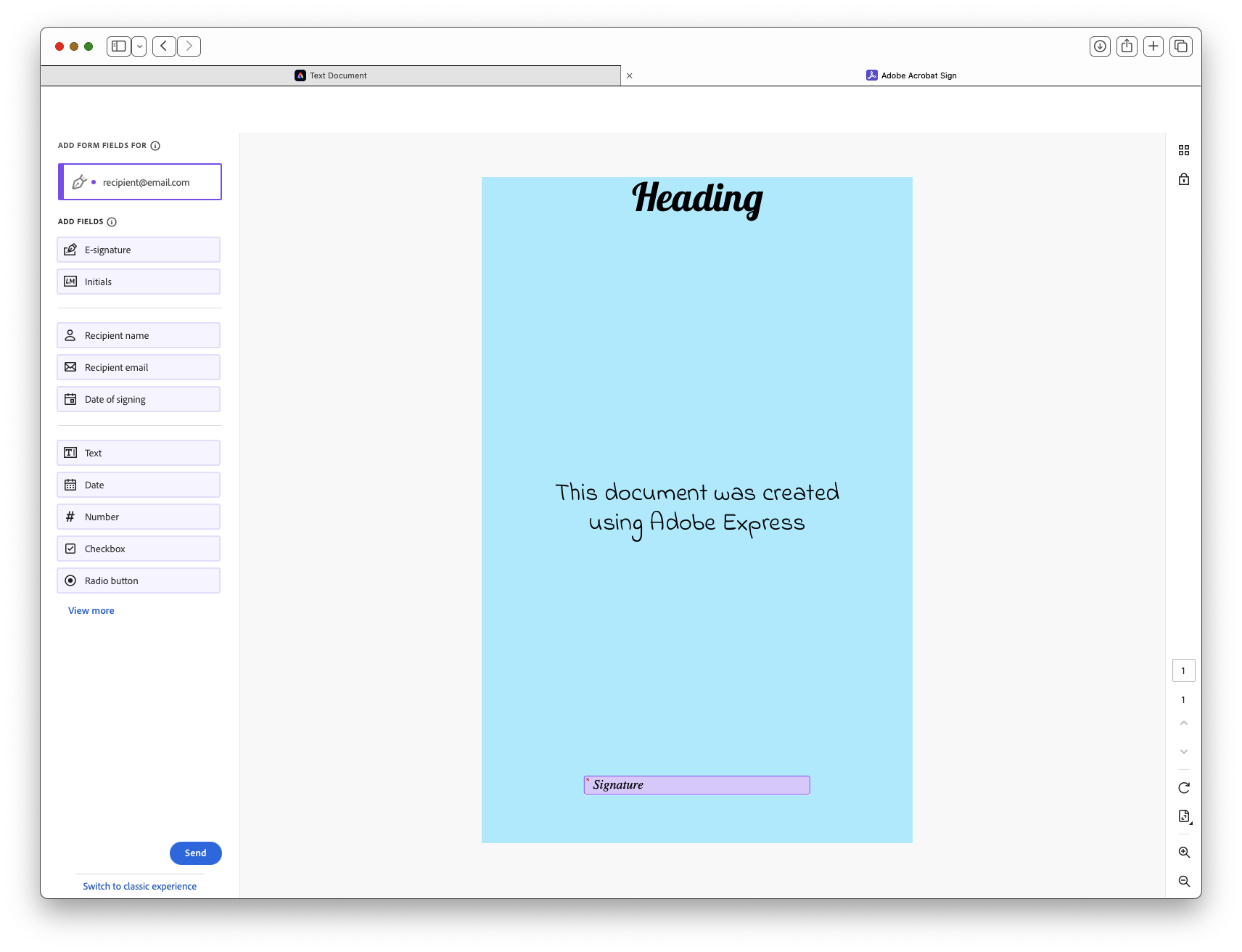This screenshot has width=1242, height=952.
Task: Switch to the Text Document tab
Action: tap(331, 75)
